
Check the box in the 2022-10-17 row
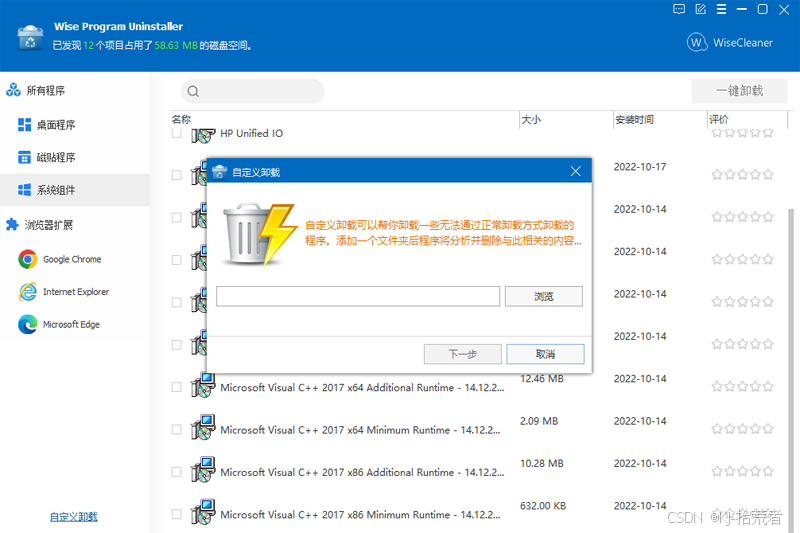pyautogui.click(x=177, y=175)
